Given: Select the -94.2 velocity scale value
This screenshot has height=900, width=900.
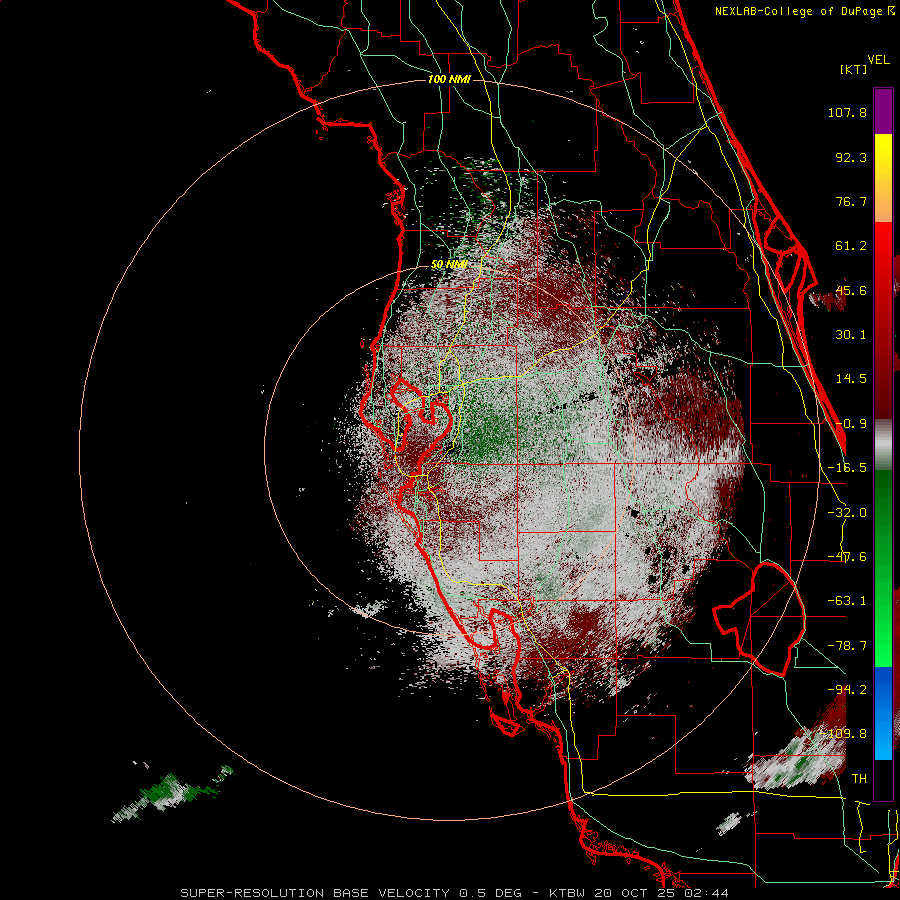Looking at the screenshot, I should coord(847,689).
